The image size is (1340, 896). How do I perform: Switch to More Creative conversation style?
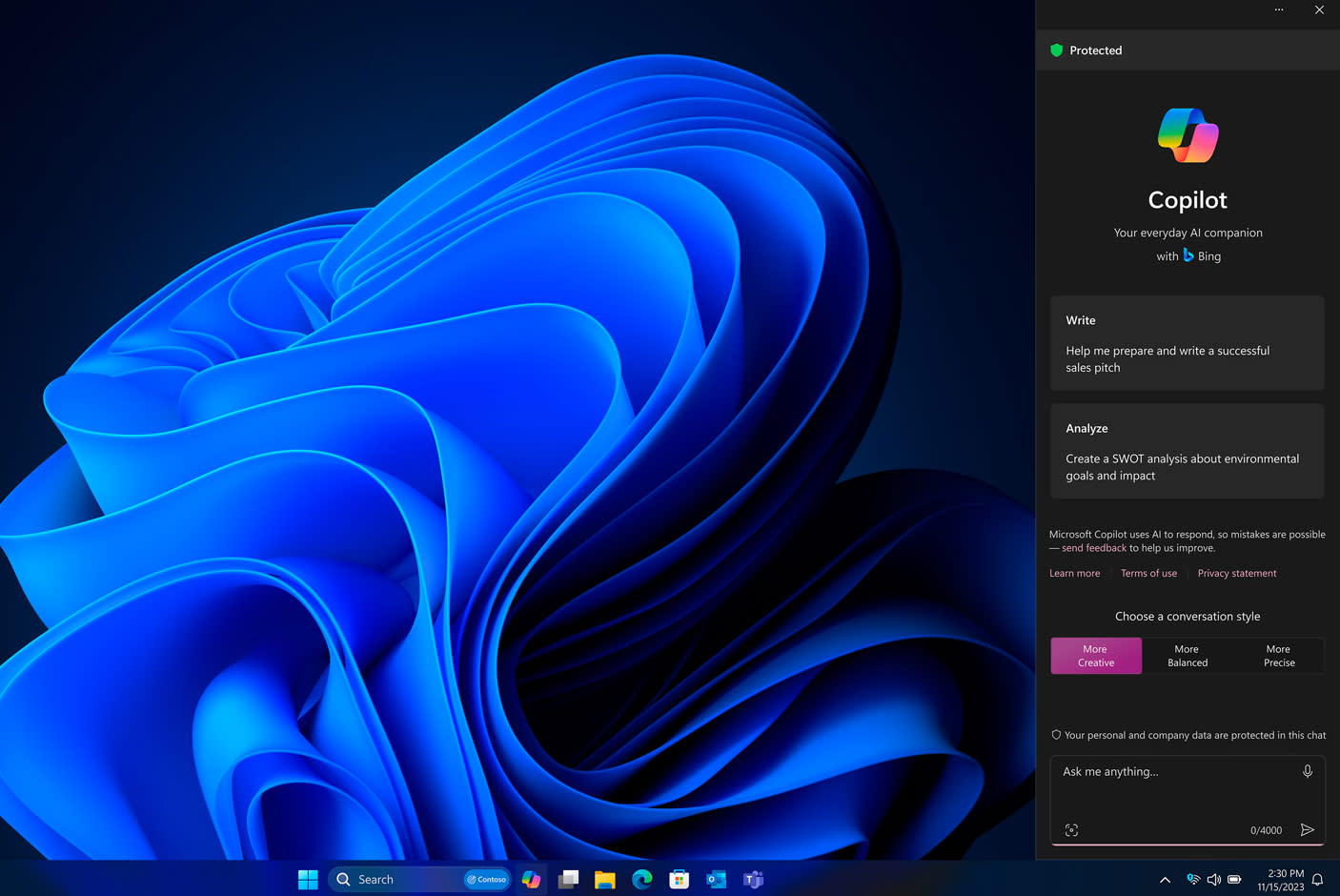[x=1095, y=655]
